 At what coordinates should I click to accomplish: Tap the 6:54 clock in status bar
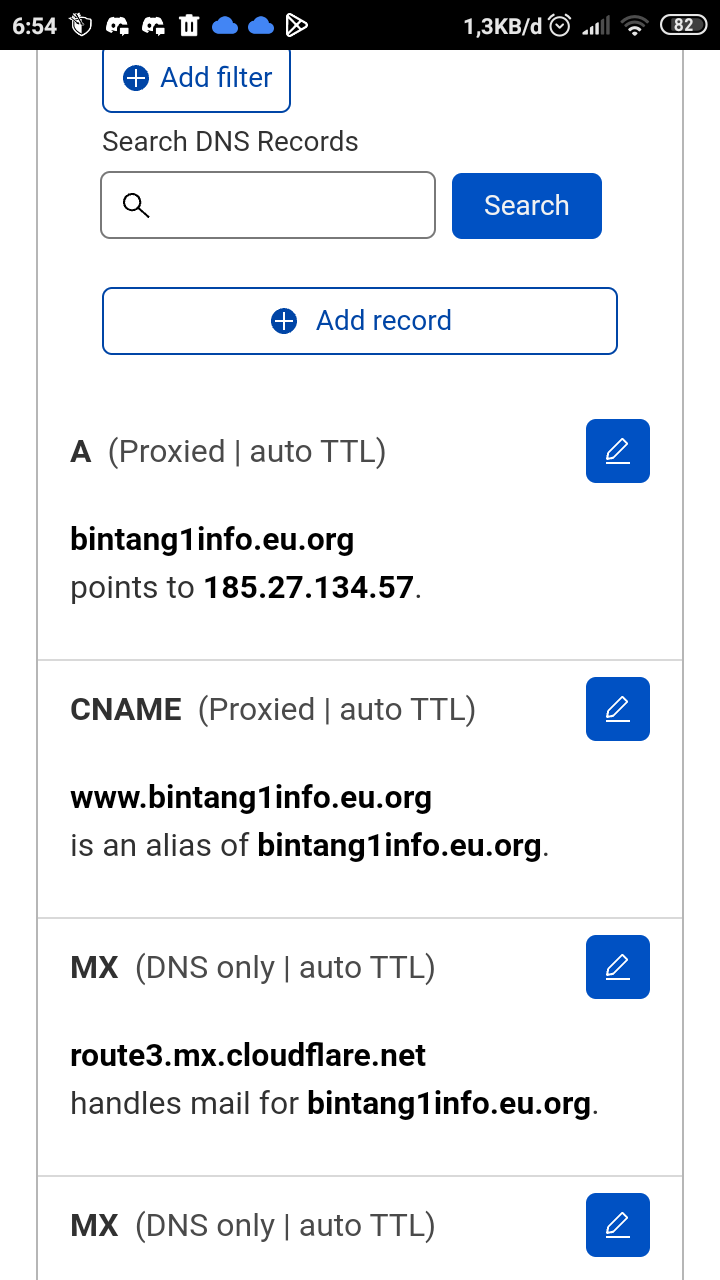pos(34,26)
